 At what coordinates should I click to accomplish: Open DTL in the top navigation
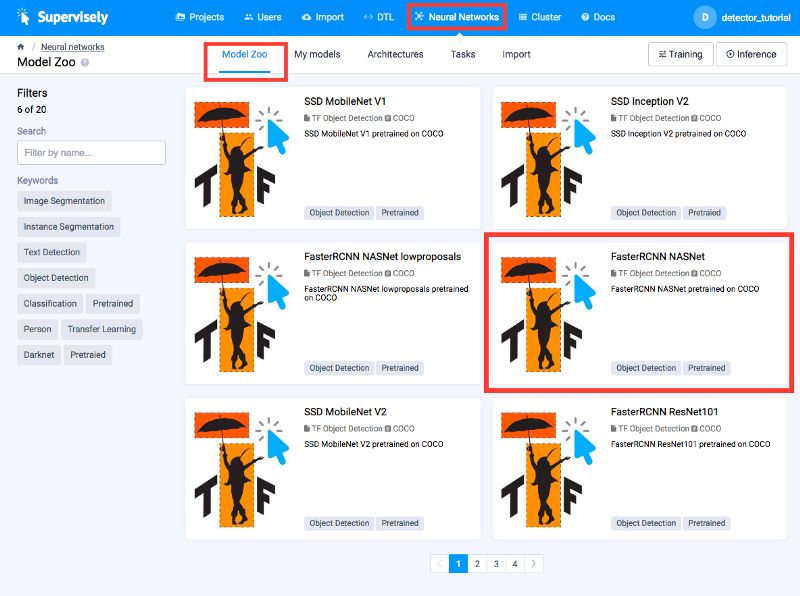(x=379, y=17)
